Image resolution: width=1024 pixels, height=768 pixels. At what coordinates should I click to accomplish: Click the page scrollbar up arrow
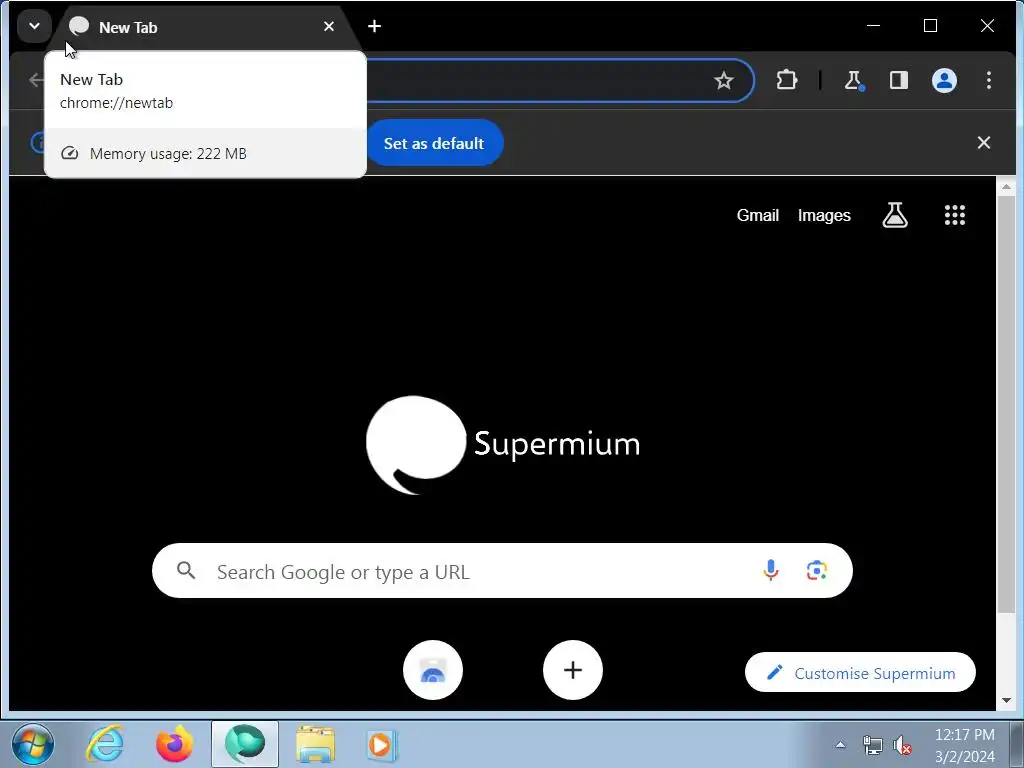click(1006, 187)
